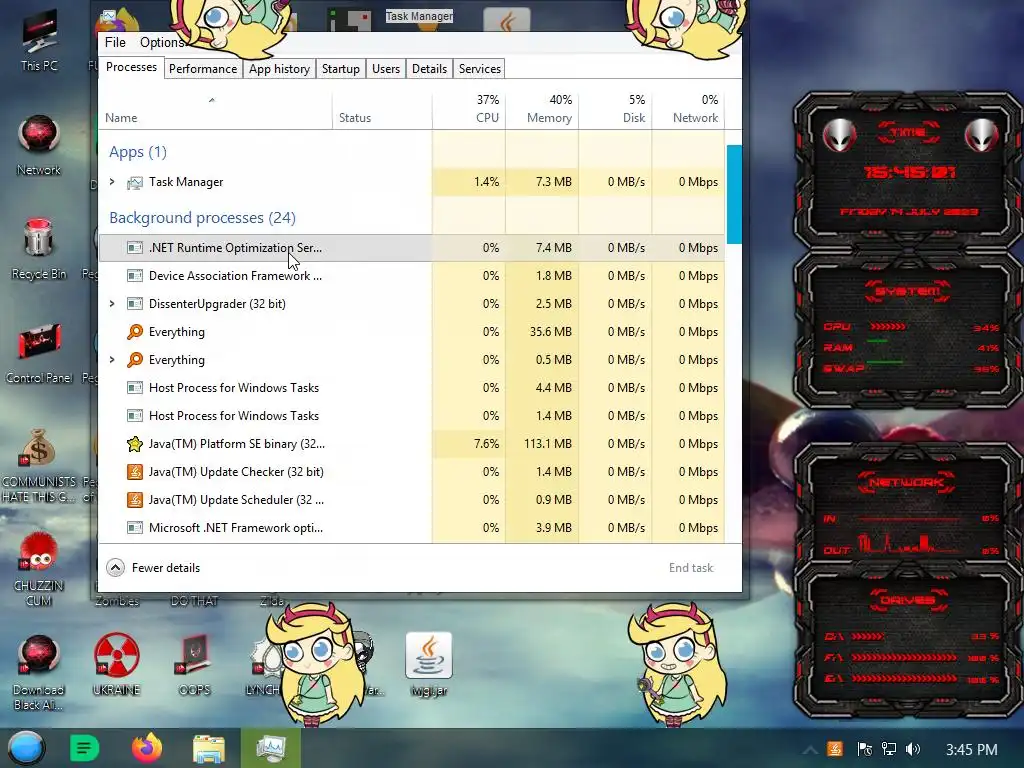Select first Host Process for Windows Tasks
1024x768 pixels.
tap(411, 388)
